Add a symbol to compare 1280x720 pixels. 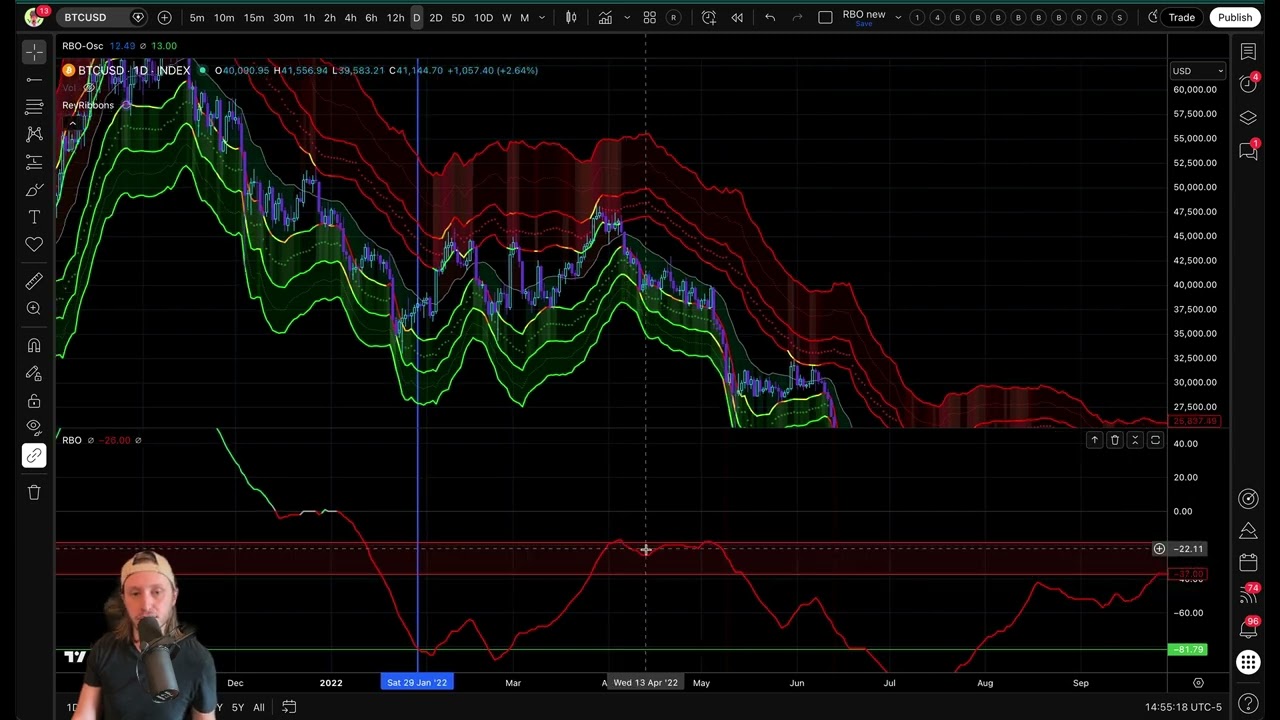coord(164,17)
